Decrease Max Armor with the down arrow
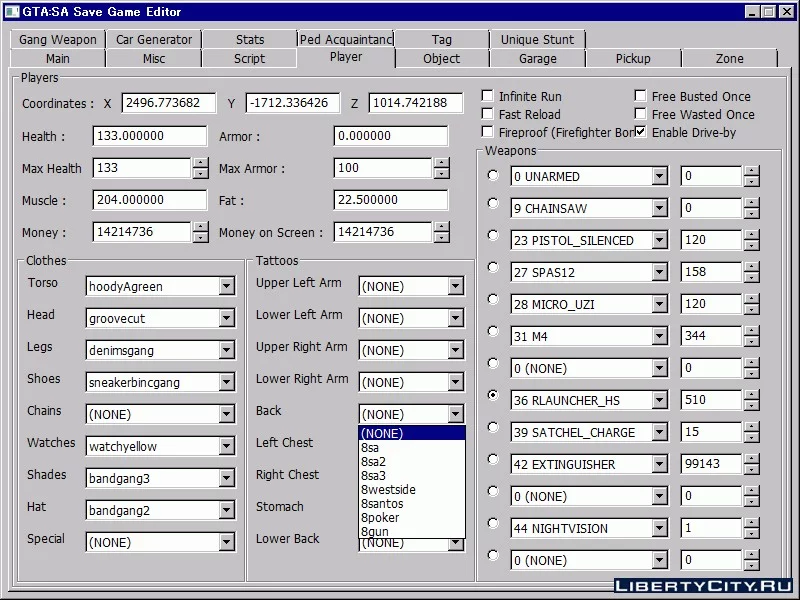 441,173
